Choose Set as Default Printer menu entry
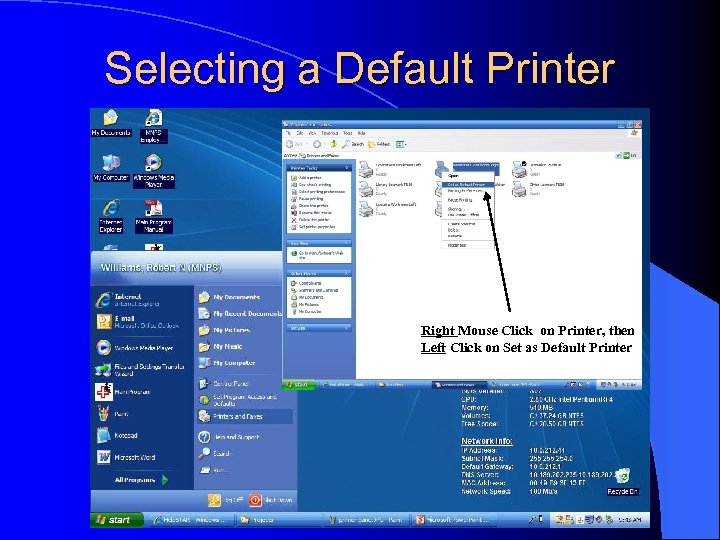 pyautogui.click(x=468, y=185)
